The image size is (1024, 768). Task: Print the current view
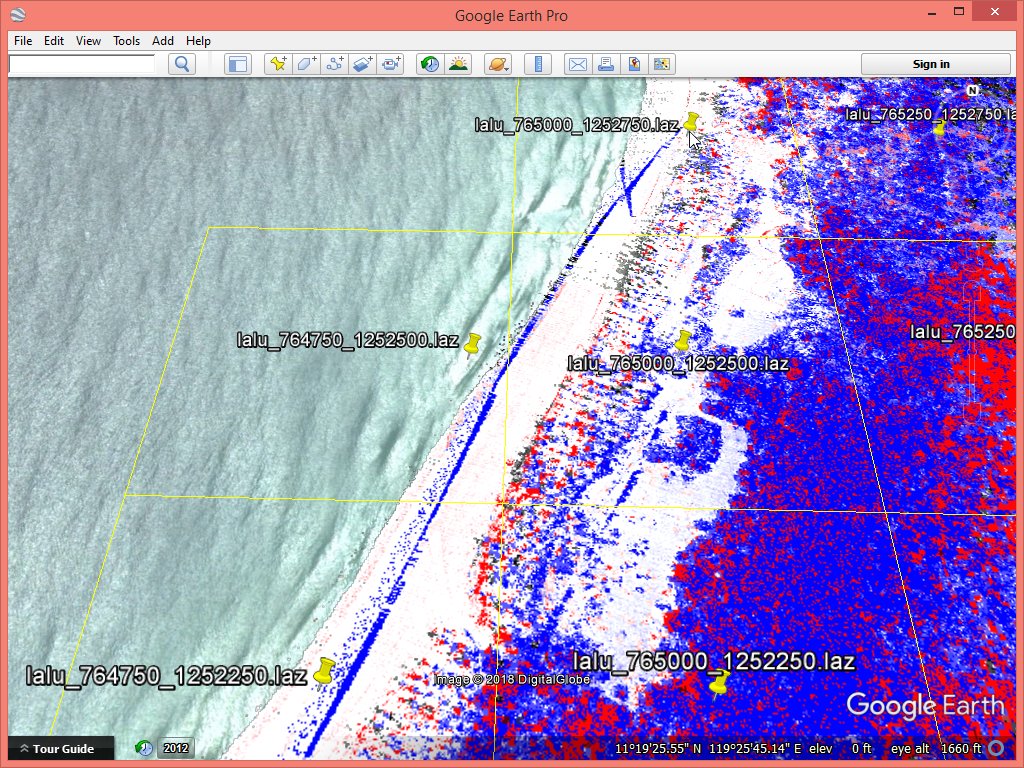(x=605, y=64)
